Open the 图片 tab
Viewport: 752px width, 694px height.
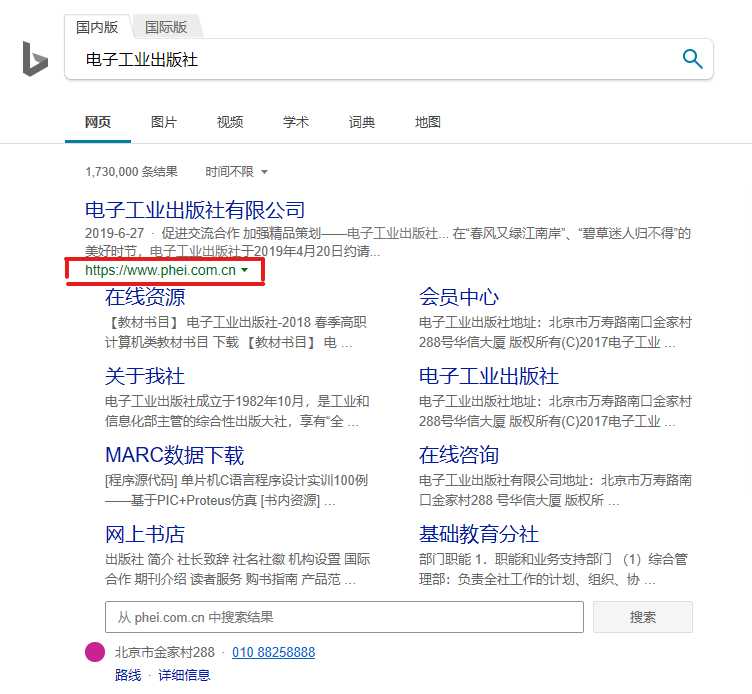(164, 122)
